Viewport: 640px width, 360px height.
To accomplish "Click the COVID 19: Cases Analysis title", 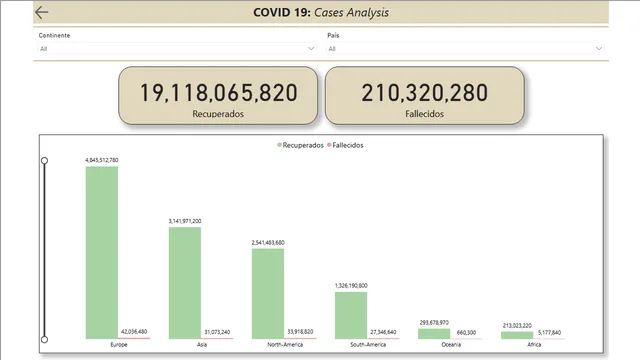I will coord(321,12).
